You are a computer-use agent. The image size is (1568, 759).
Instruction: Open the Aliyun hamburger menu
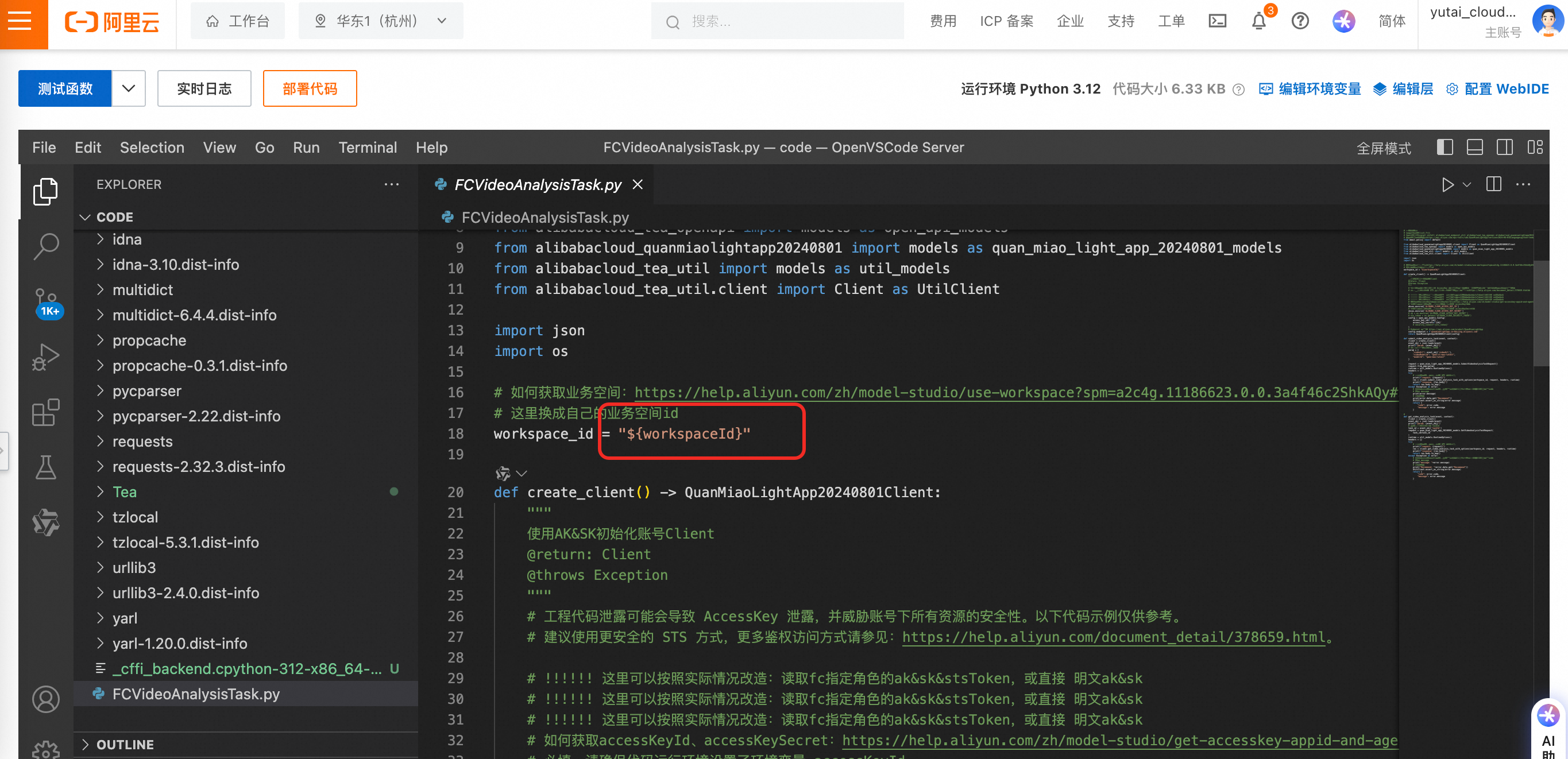tap(20, 21)
